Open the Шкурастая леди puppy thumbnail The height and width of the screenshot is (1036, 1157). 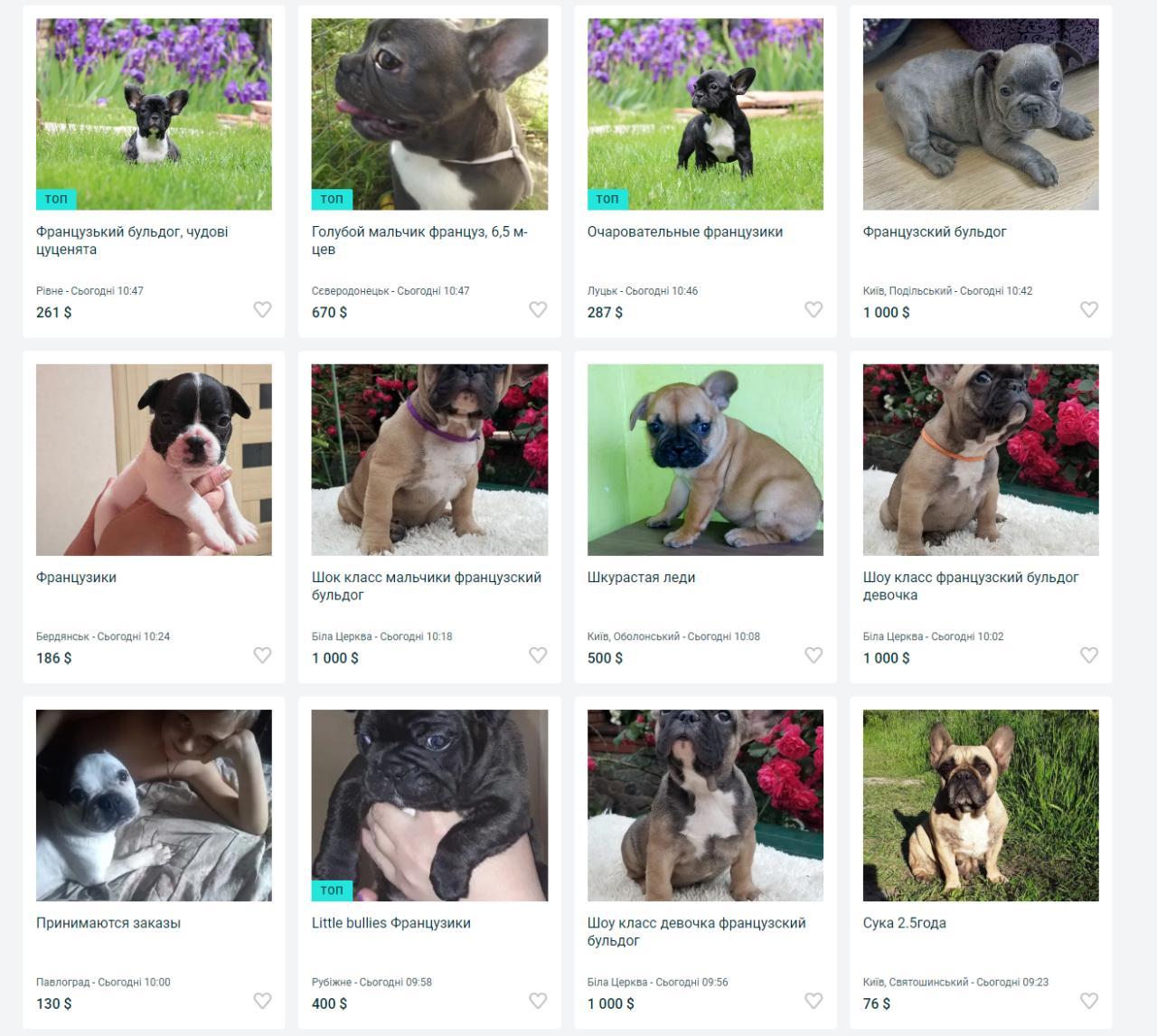[x=705, y=460]
